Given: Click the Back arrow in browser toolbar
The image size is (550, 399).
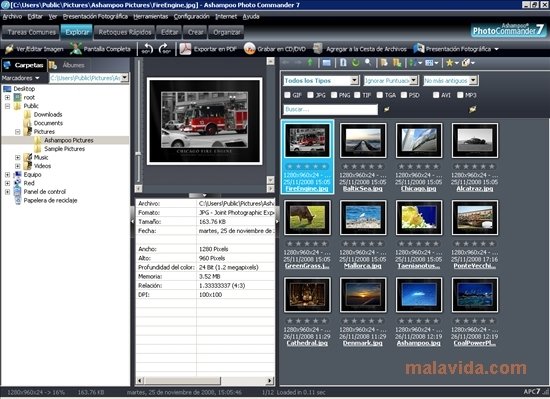Looking at the screenshot, I should pyautogui.click(x=286, y=62).
